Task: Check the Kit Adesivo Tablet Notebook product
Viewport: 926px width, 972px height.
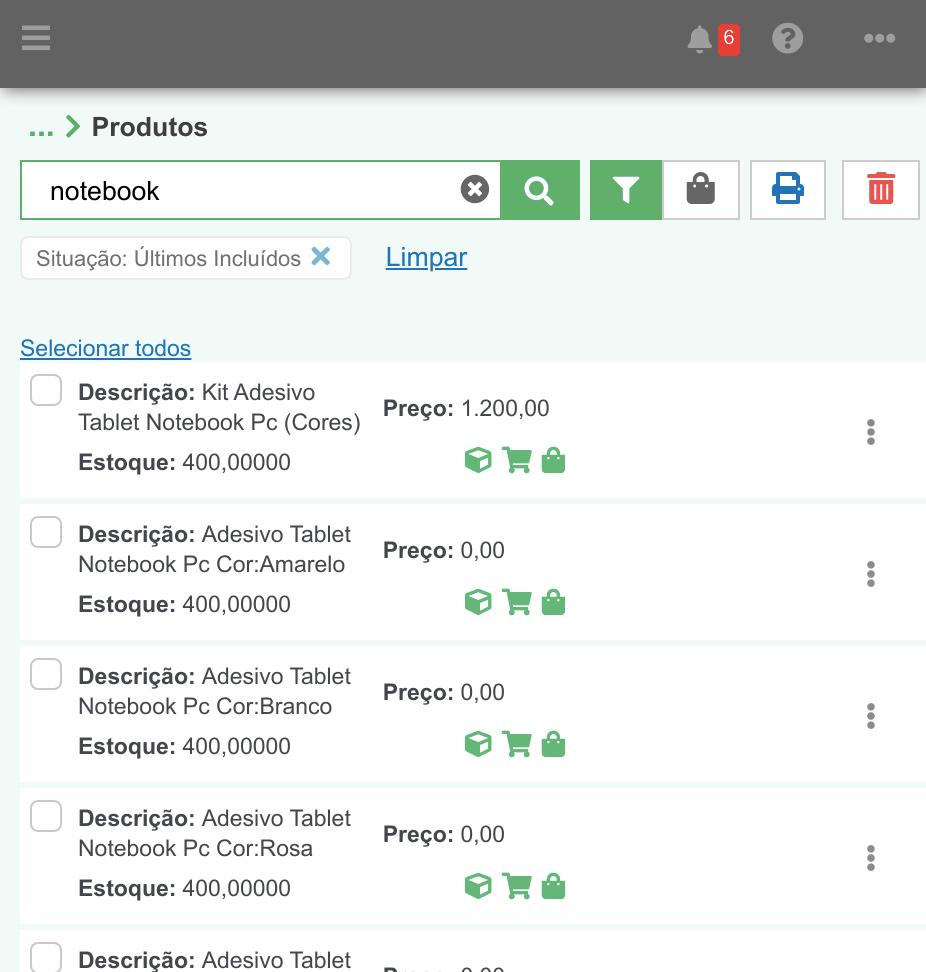Action: point(46,390)
